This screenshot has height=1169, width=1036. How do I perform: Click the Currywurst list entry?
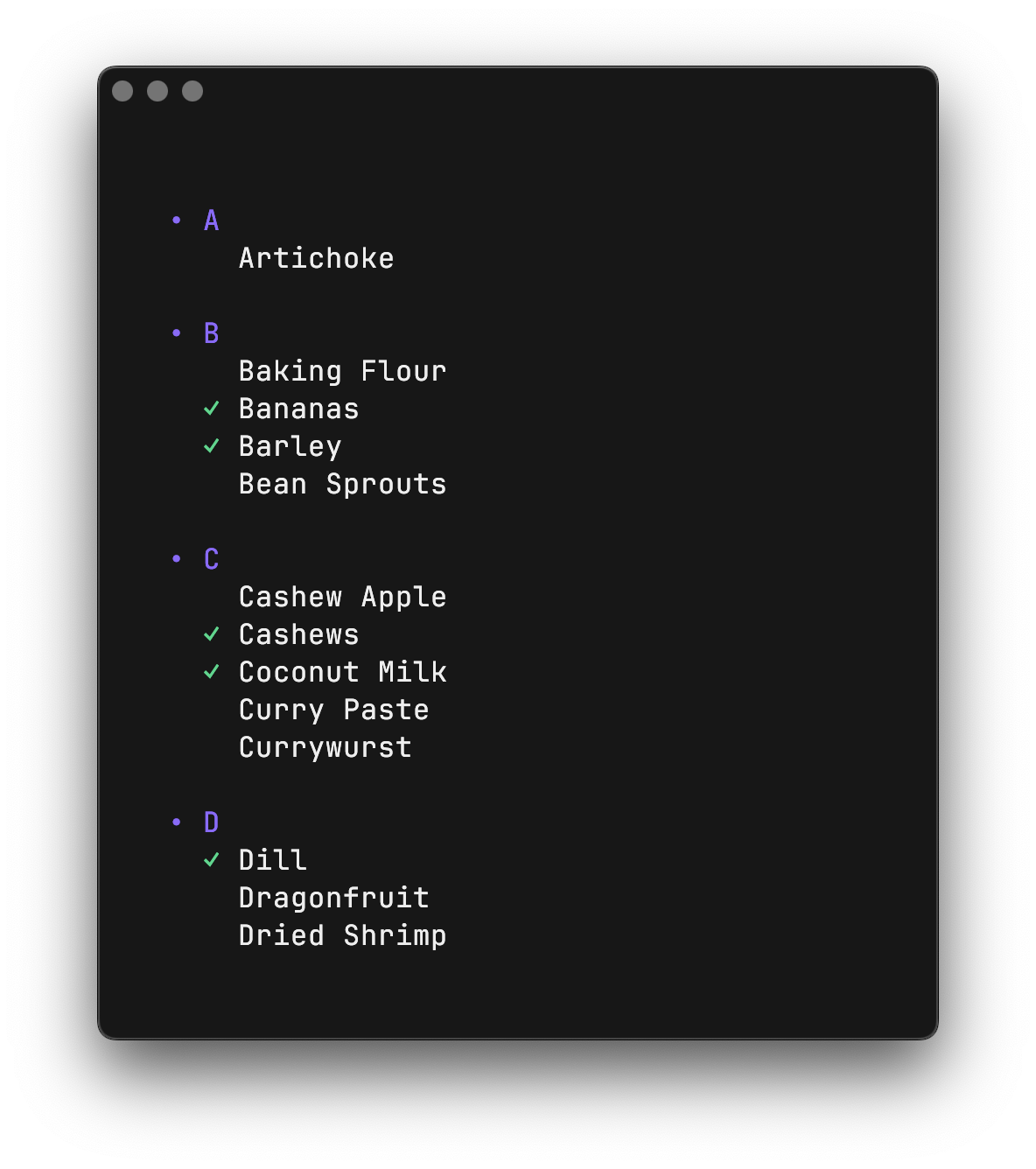click(x=325, y=747)
